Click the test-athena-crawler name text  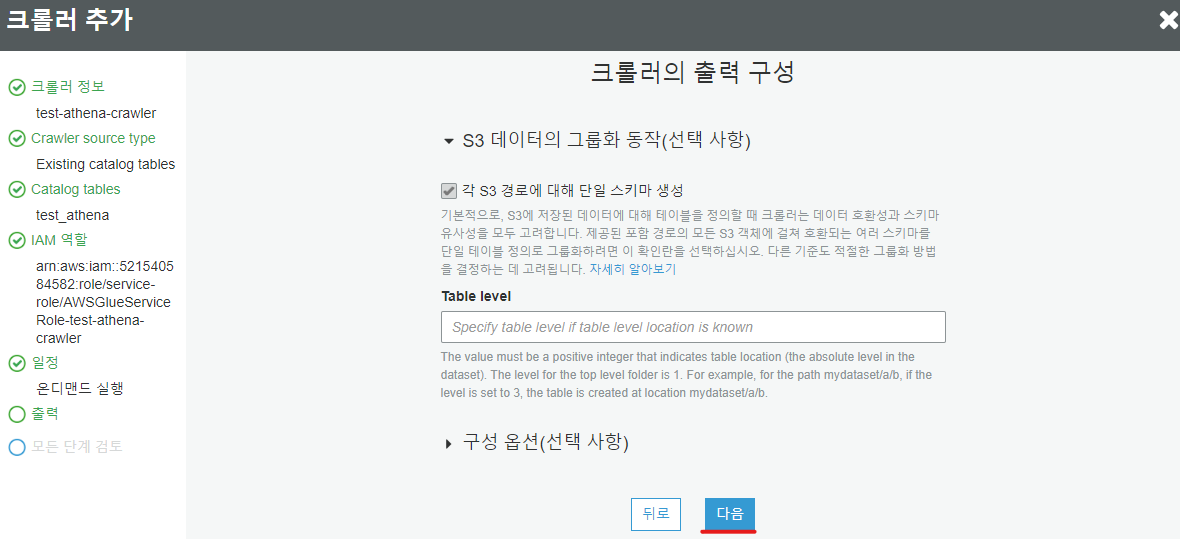[96, 114]
